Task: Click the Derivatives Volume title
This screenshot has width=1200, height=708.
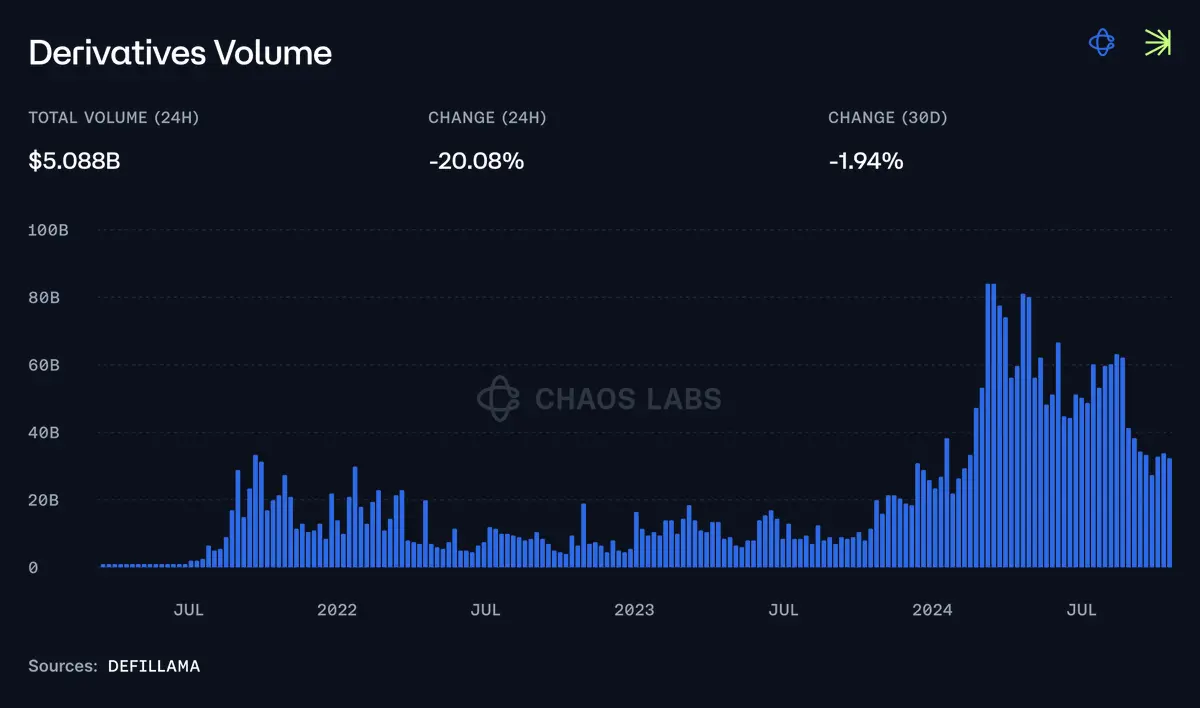Action: 180,53
